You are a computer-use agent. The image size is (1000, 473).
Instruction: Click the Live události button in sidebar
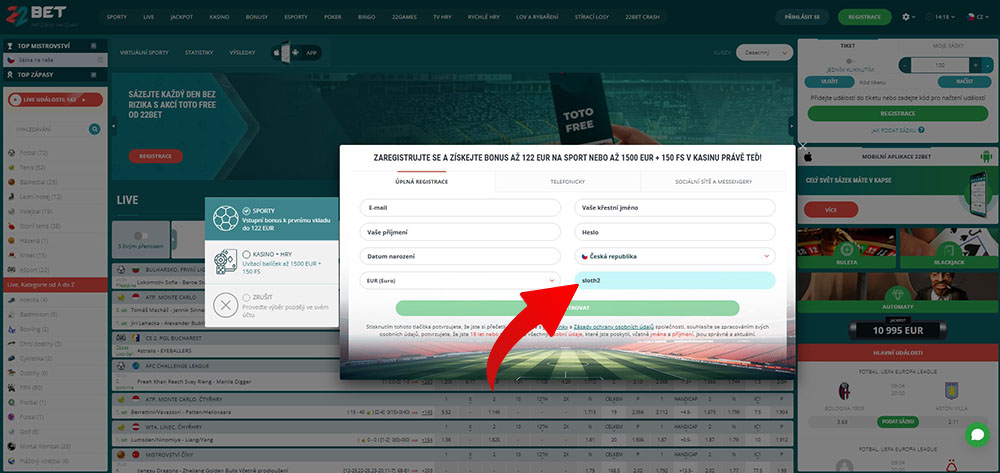(x=55, y=99)
